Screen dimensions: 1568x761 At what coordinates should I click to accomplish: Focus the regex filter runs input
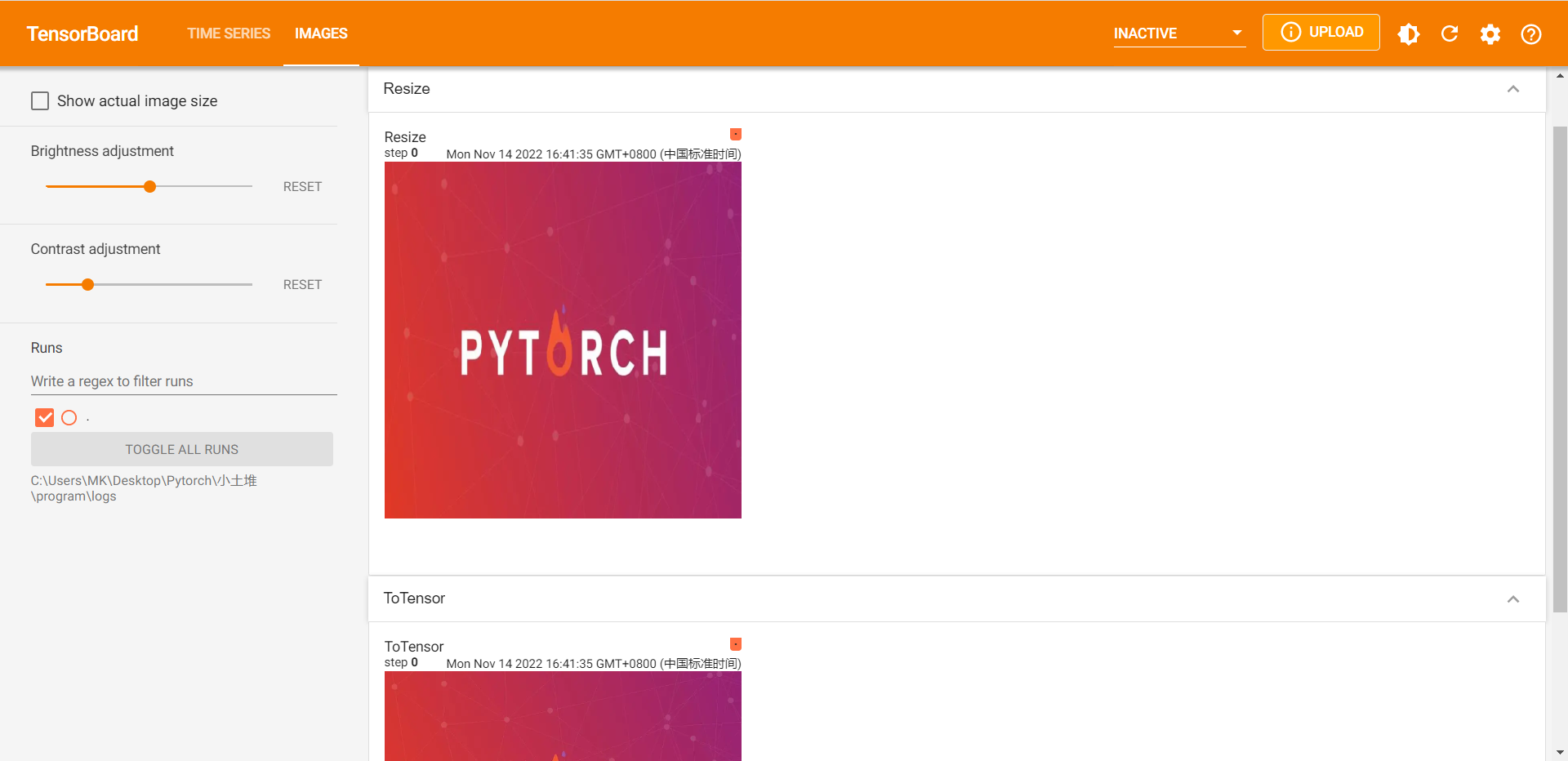click(184, 381)
